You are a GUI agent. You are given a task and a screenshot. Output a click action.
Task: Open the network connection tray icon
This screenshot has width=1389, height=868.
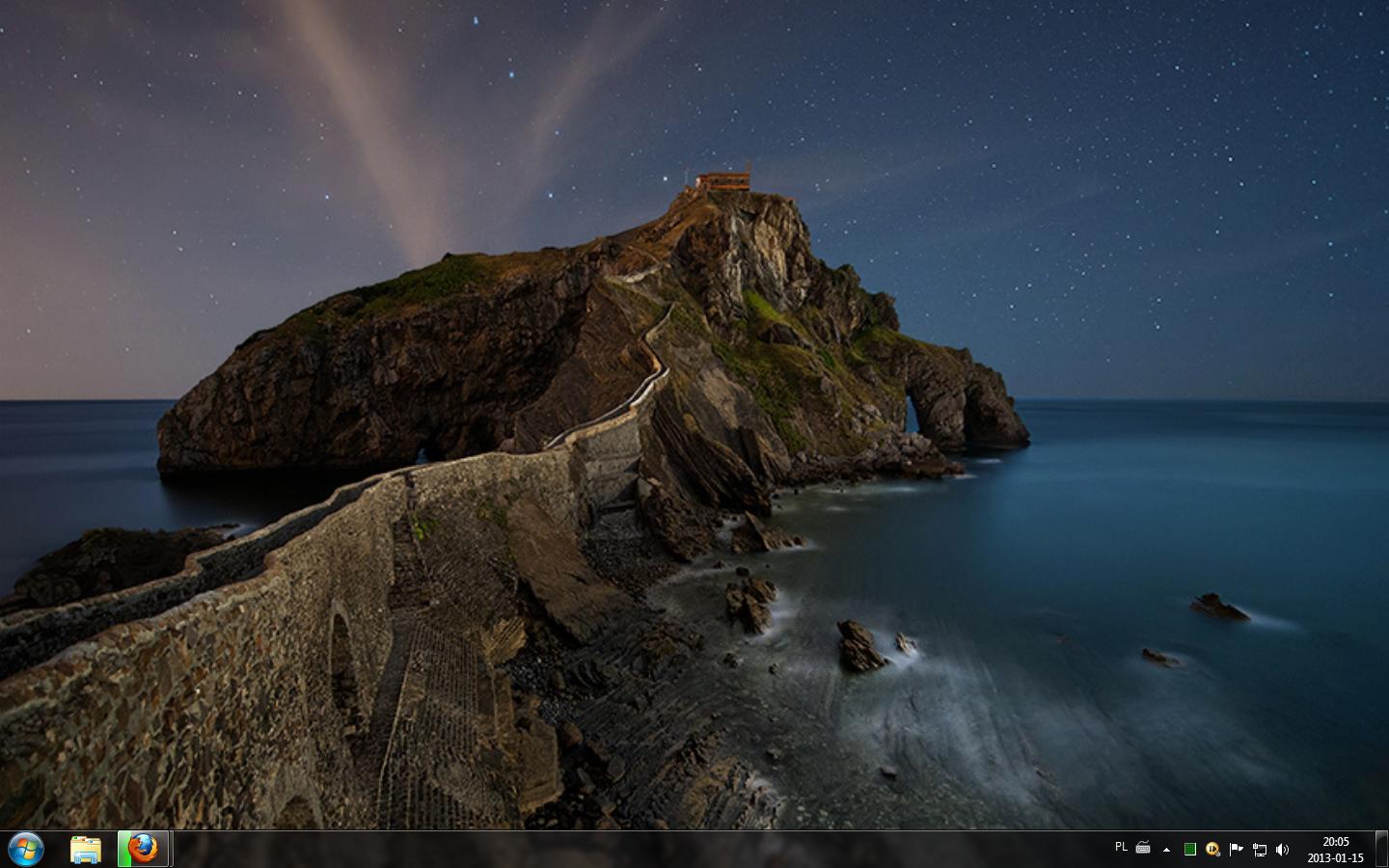[1259, 850]
